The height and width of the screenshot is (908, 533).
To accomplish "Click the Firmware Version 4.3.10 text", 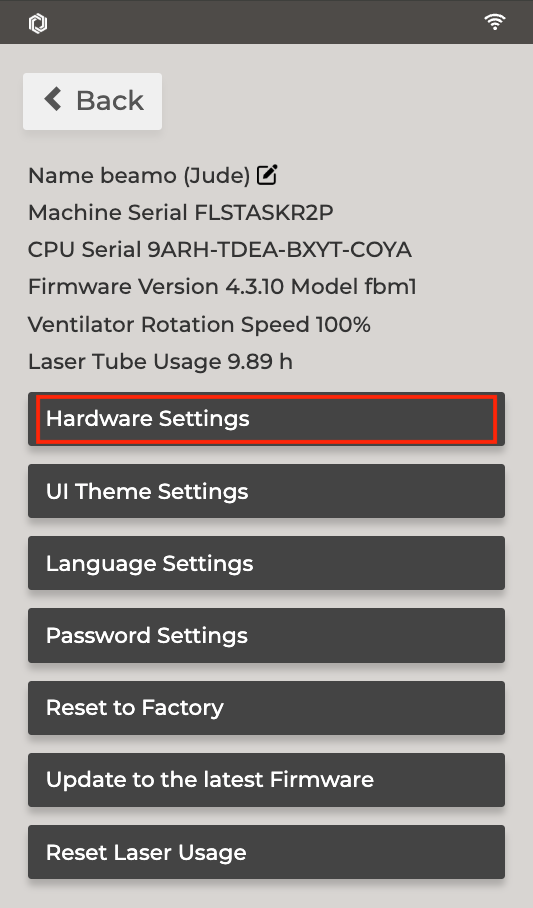I will [x=156, y=287].
